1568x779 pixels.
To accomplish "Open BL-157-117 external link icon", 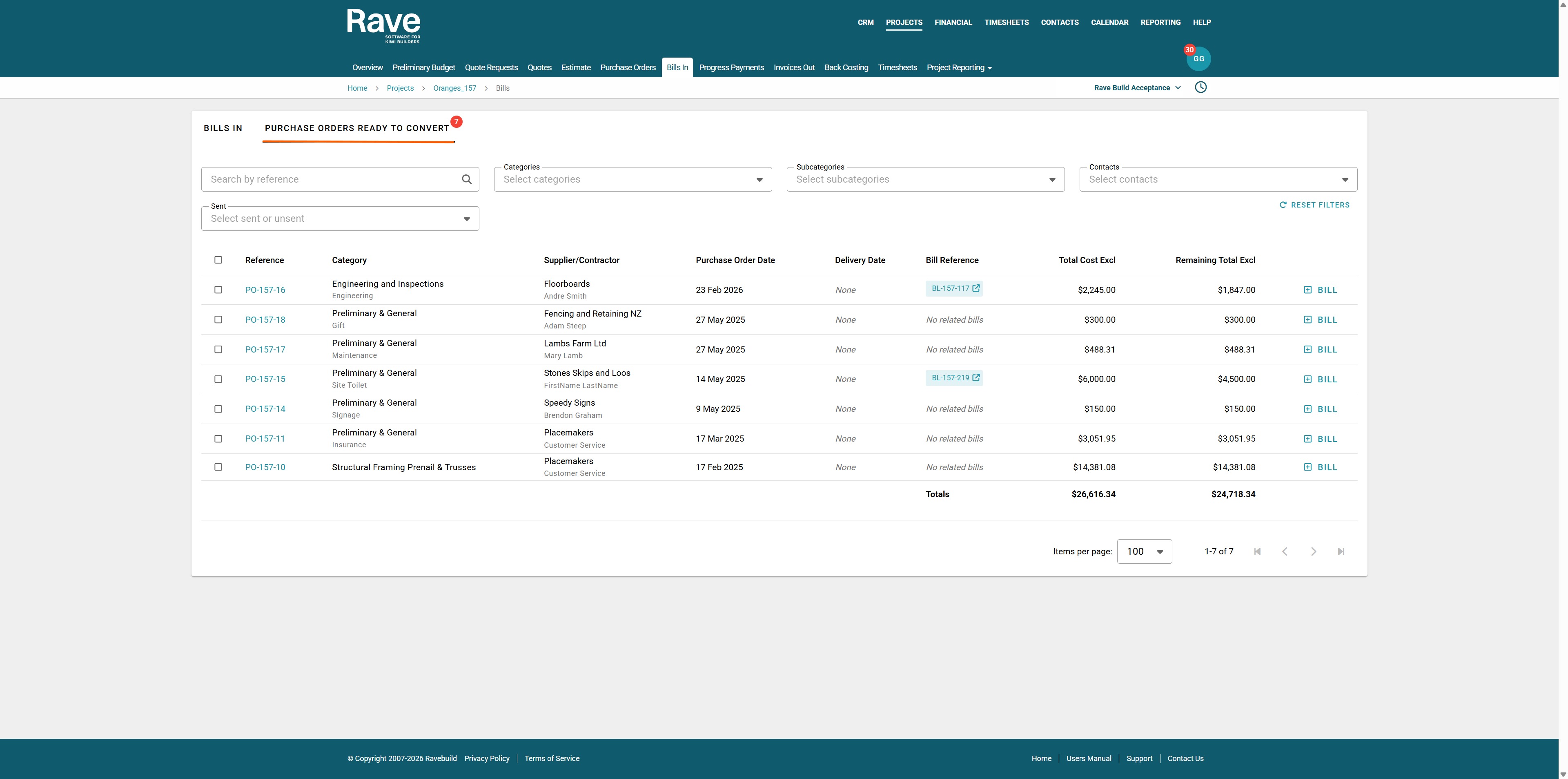I will 976,288.
